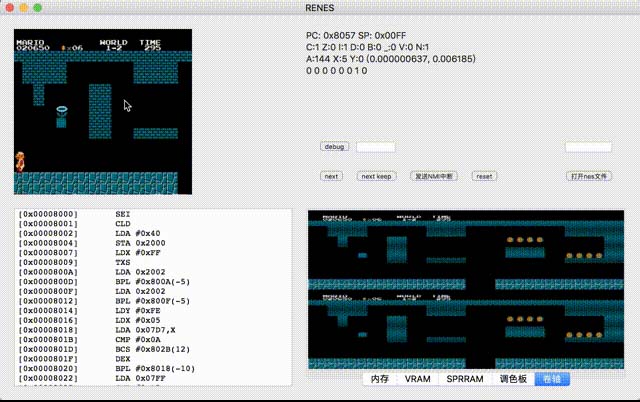
Task: Reset the emulator with reset button
Action: 485,176
